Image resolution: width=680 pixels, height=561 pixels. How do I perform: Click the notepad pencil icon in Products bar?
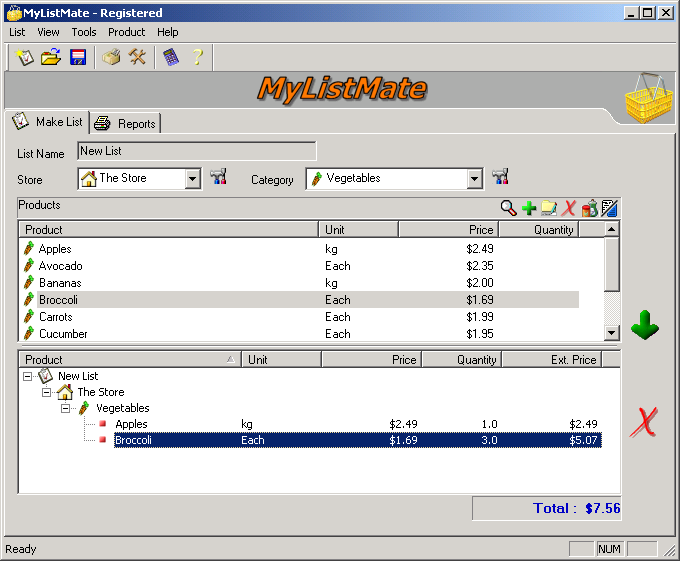pyautogui.click(x=609, y=208)
